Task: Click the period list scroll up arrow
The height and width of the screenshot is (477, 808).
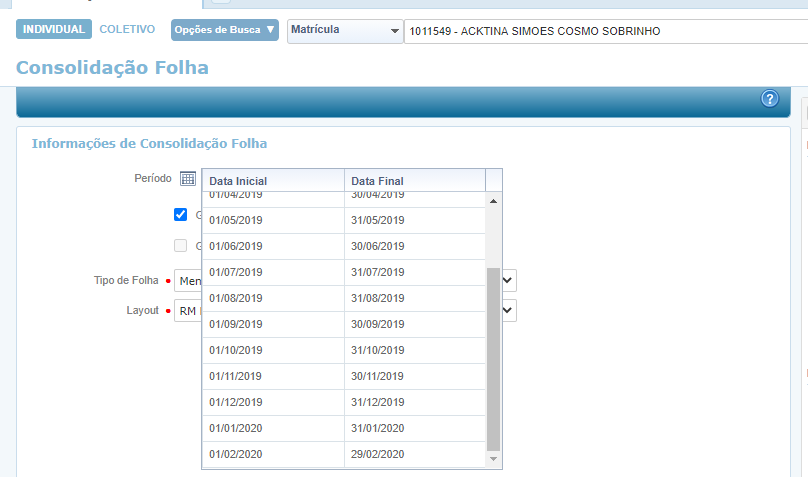Action: (493, 201)
